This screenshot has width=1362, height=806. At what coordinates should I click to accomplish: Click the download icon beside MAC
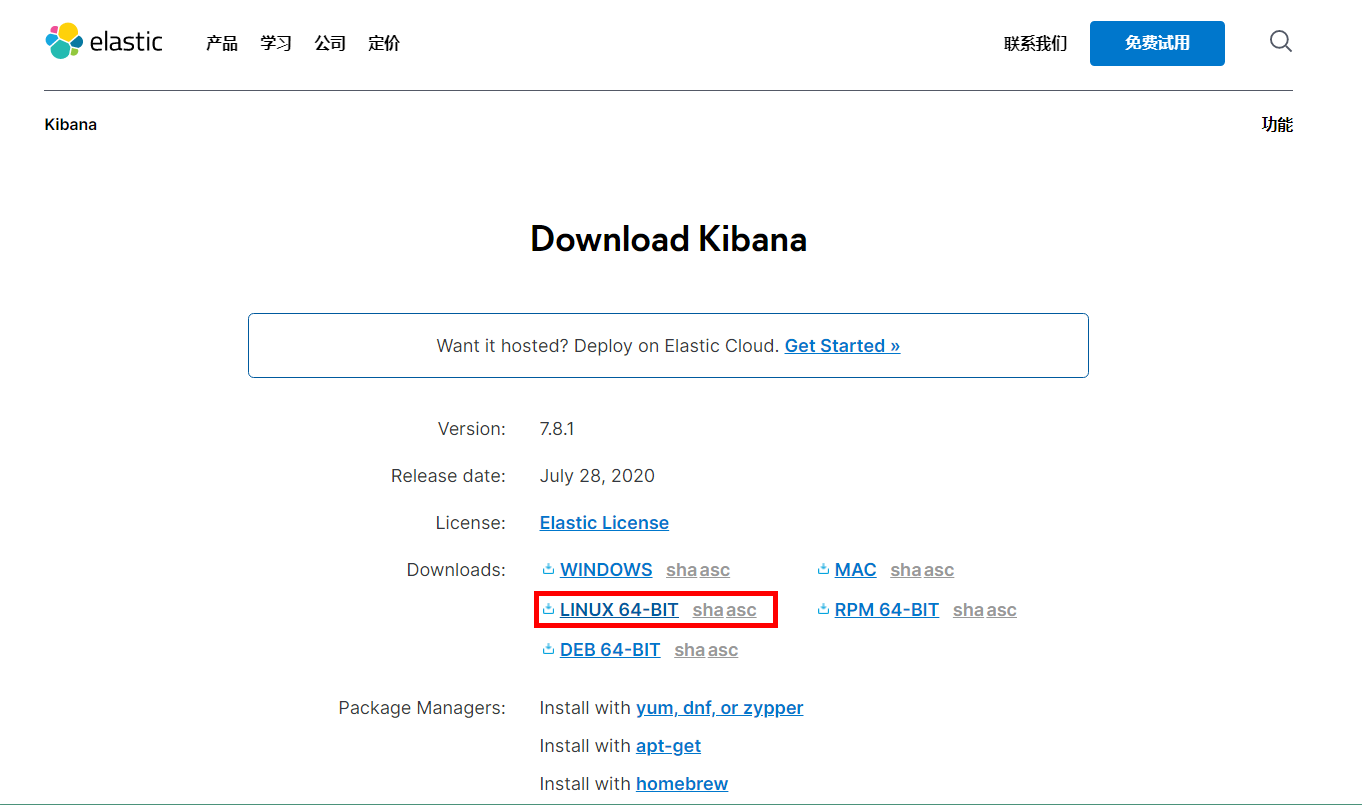click(823, 569)
